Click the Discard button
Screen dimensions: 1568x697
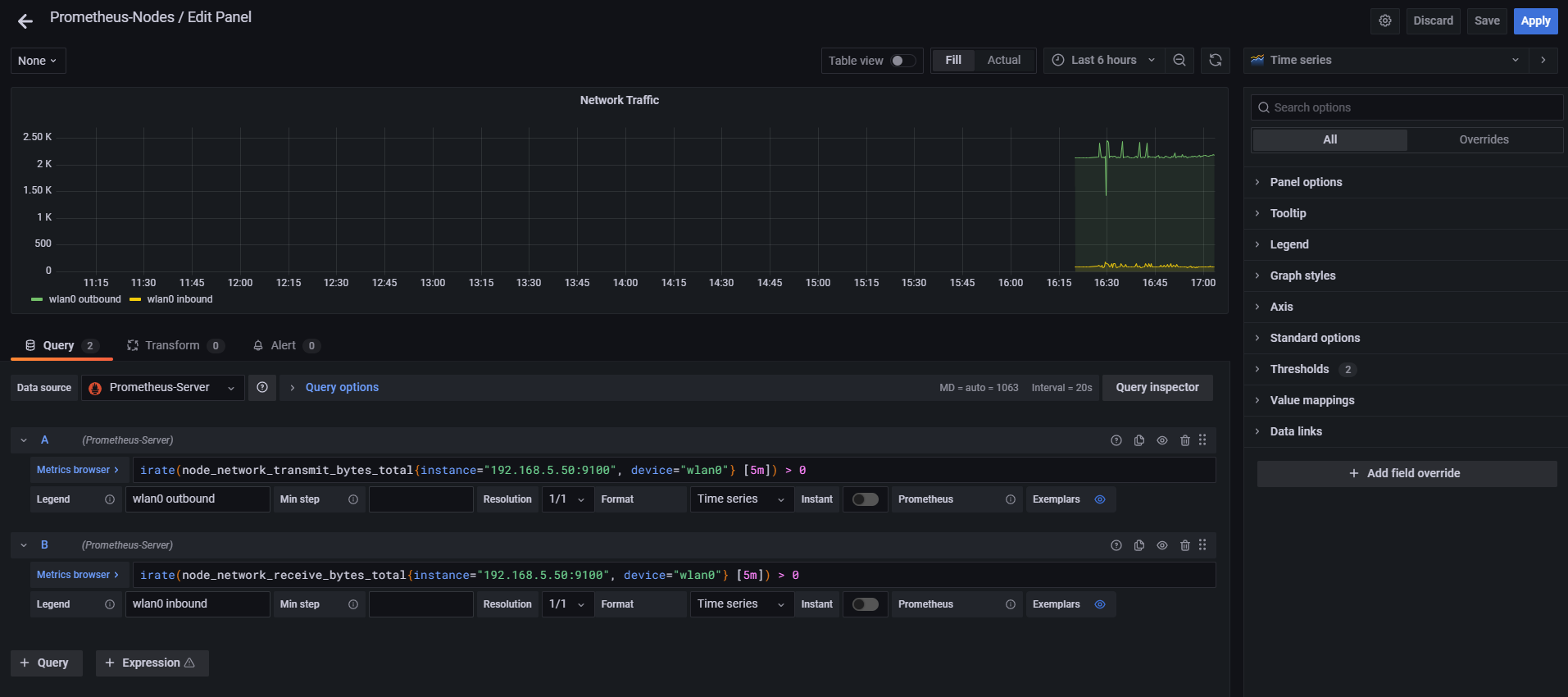point(1433,20)
